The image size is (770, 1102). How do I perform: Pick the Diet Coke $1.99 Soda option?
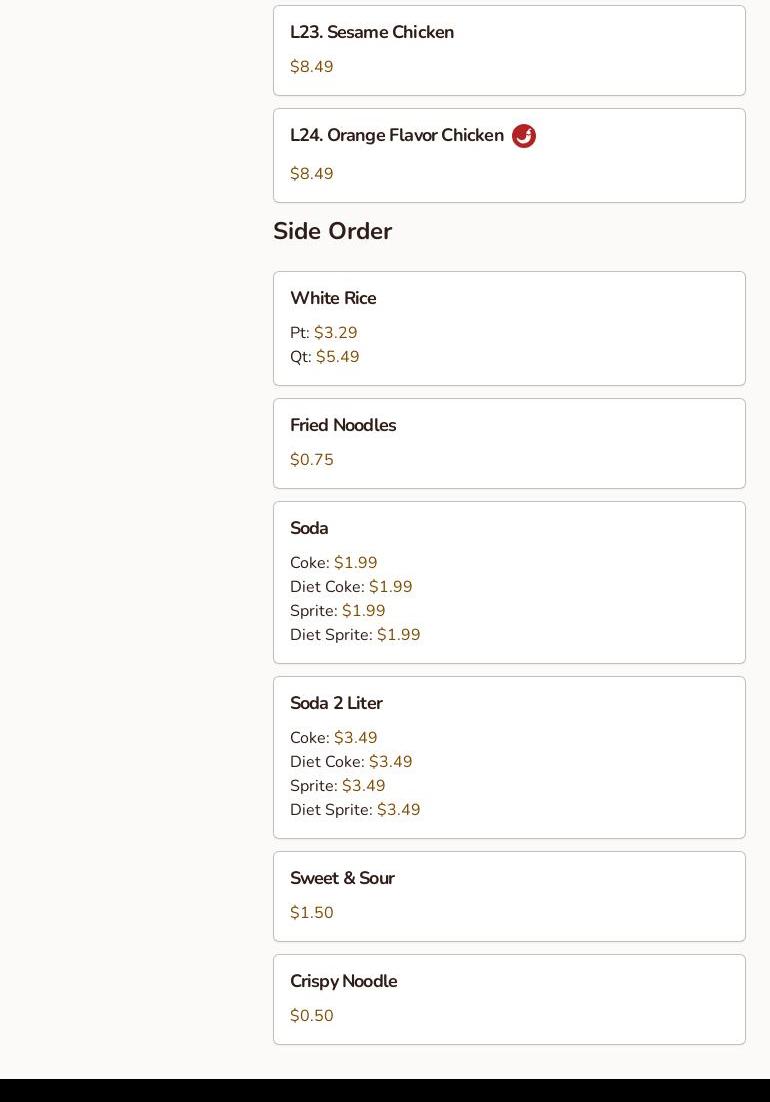click(390, 587)
